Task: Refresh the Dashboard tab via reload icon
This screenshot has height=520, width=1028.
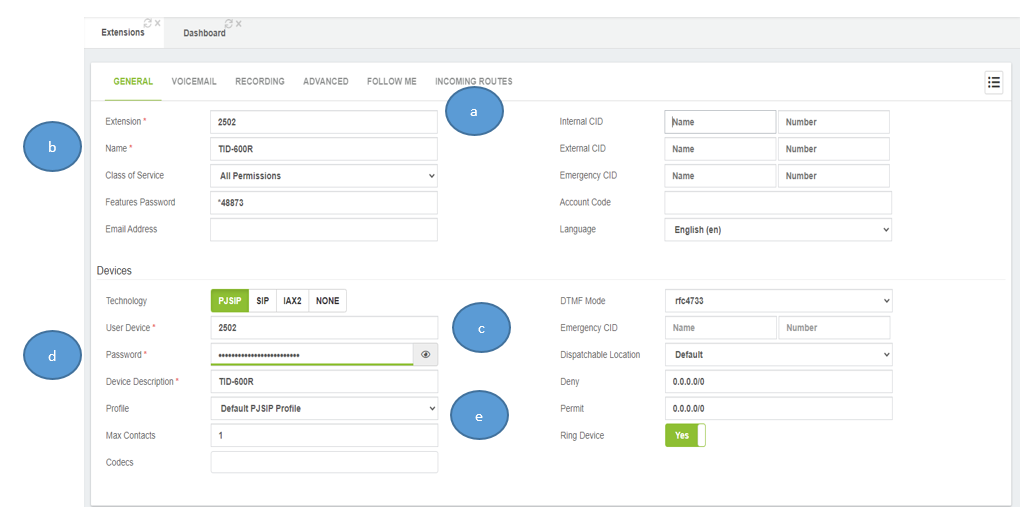Action: 228,24
